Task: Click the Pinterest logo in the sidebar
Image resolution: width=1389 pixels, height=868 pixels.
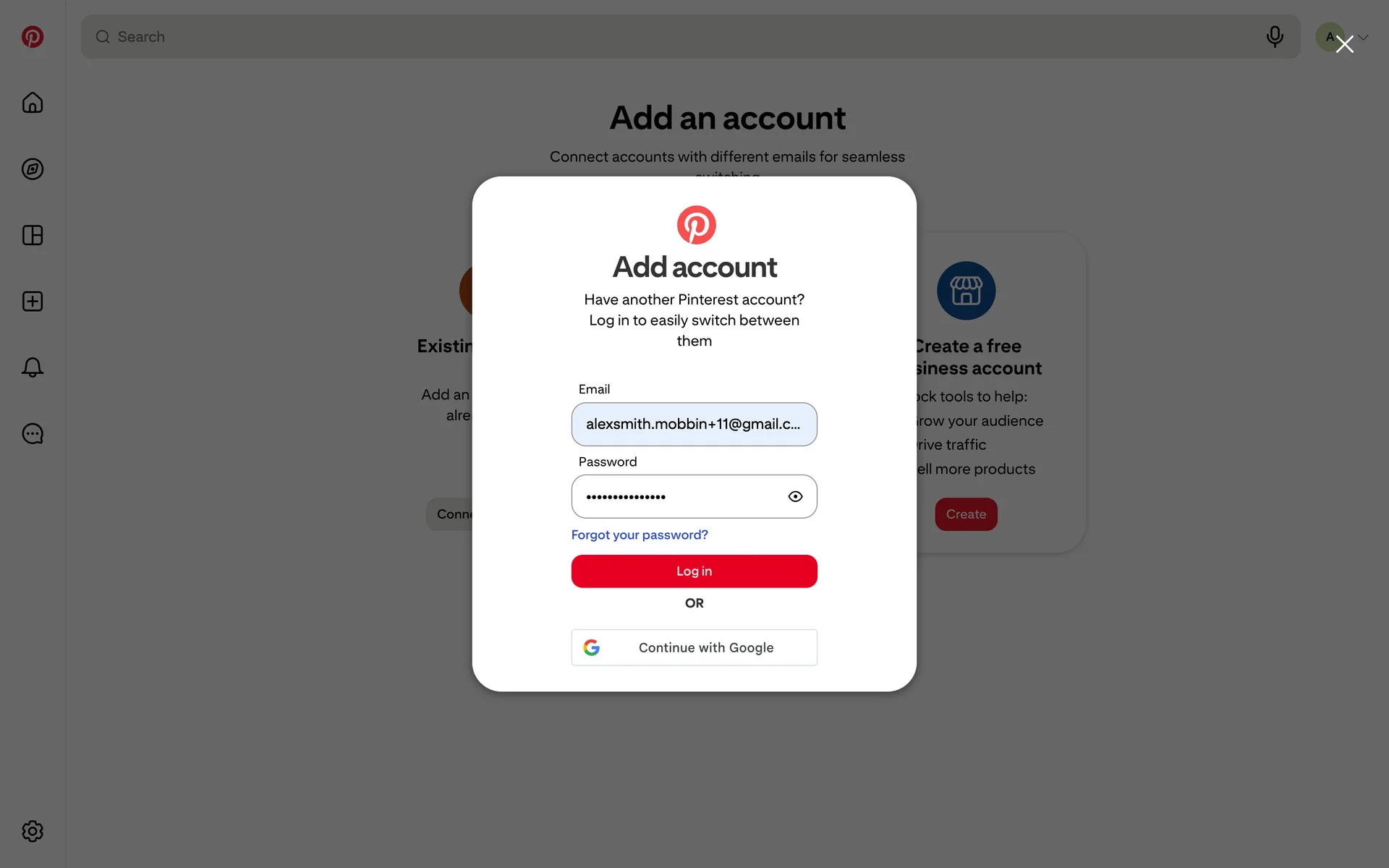Action: coord(33,37)
